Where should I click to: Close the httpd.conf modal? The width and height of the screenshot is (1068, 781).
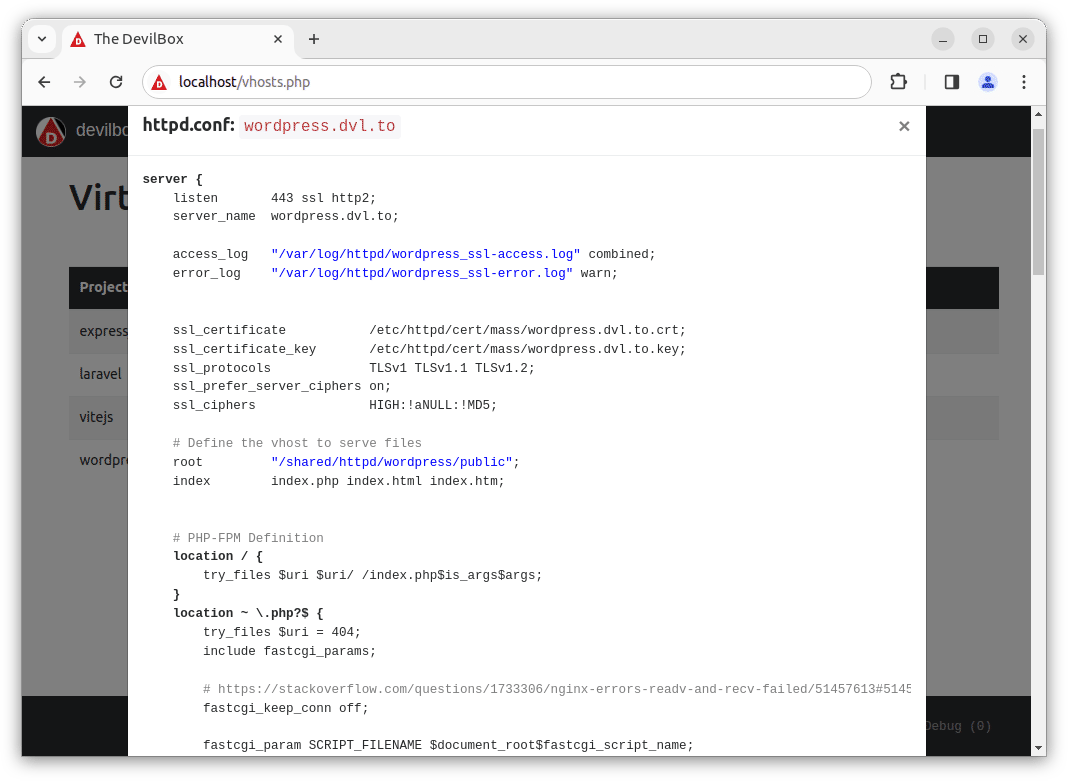point(904,126)
